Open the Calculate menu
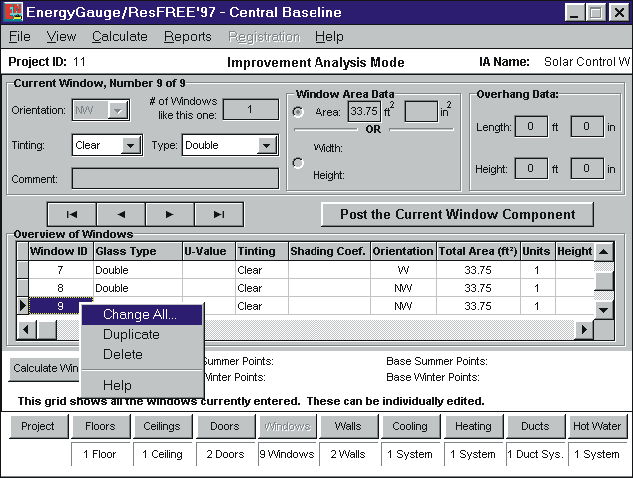Image resolution: width=633 pixels, height=478 pixels. point(119,37)
